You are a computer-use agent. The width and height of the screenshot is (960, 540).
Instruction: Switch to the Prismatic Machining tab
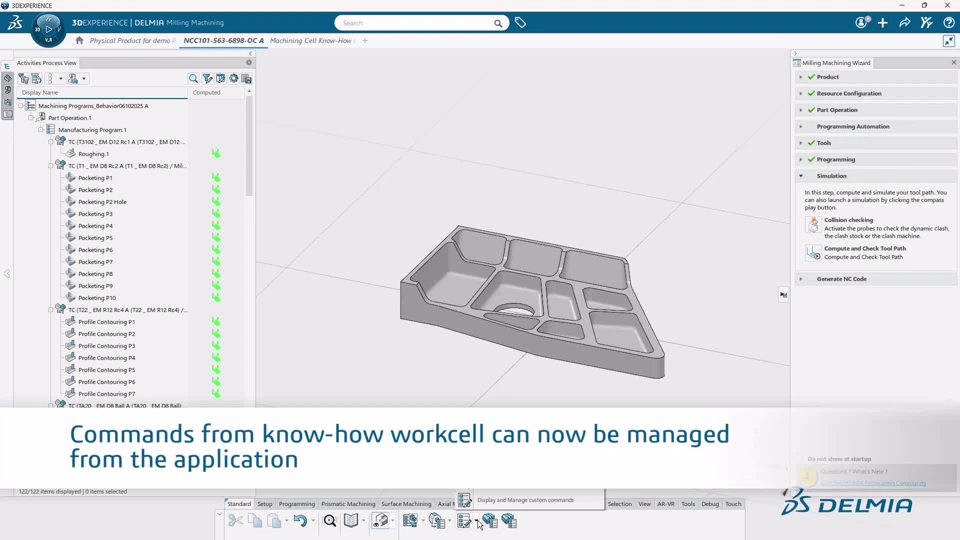348,504
